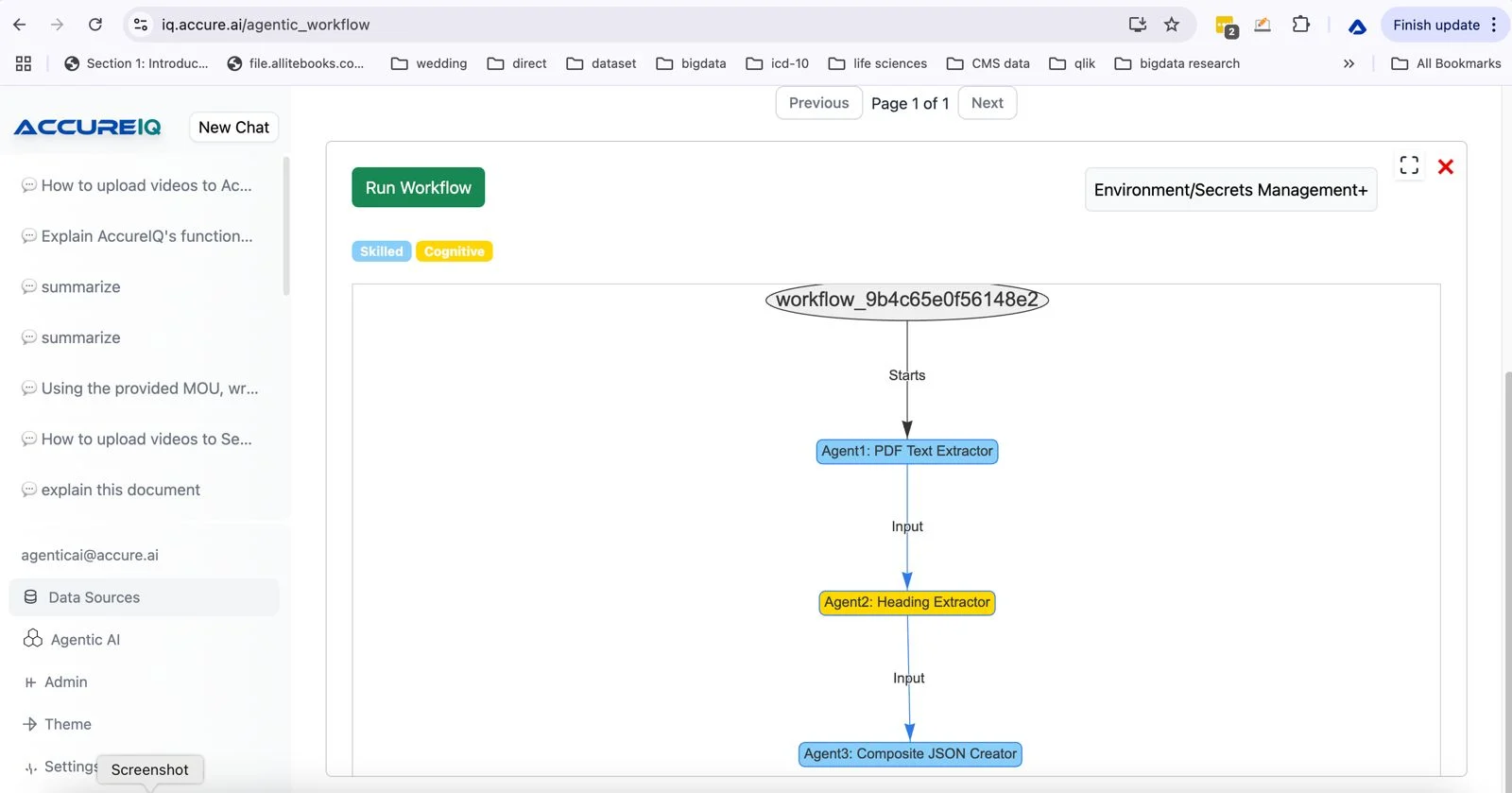Open Data Sources in the sidebar
1512x793 pixels.
(94, 597)
